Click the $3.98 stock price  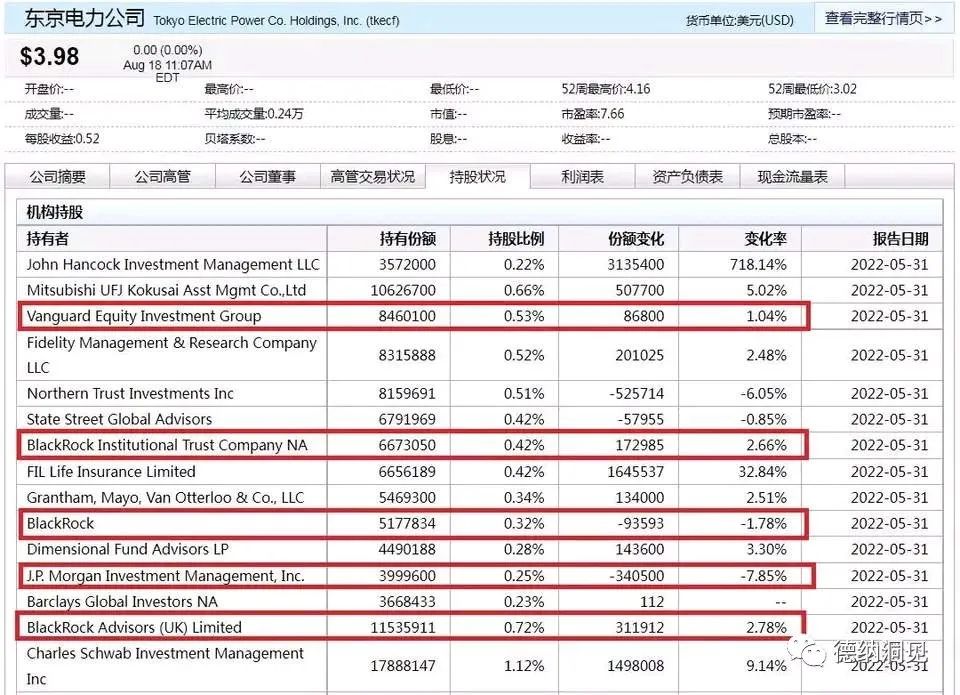50,56
